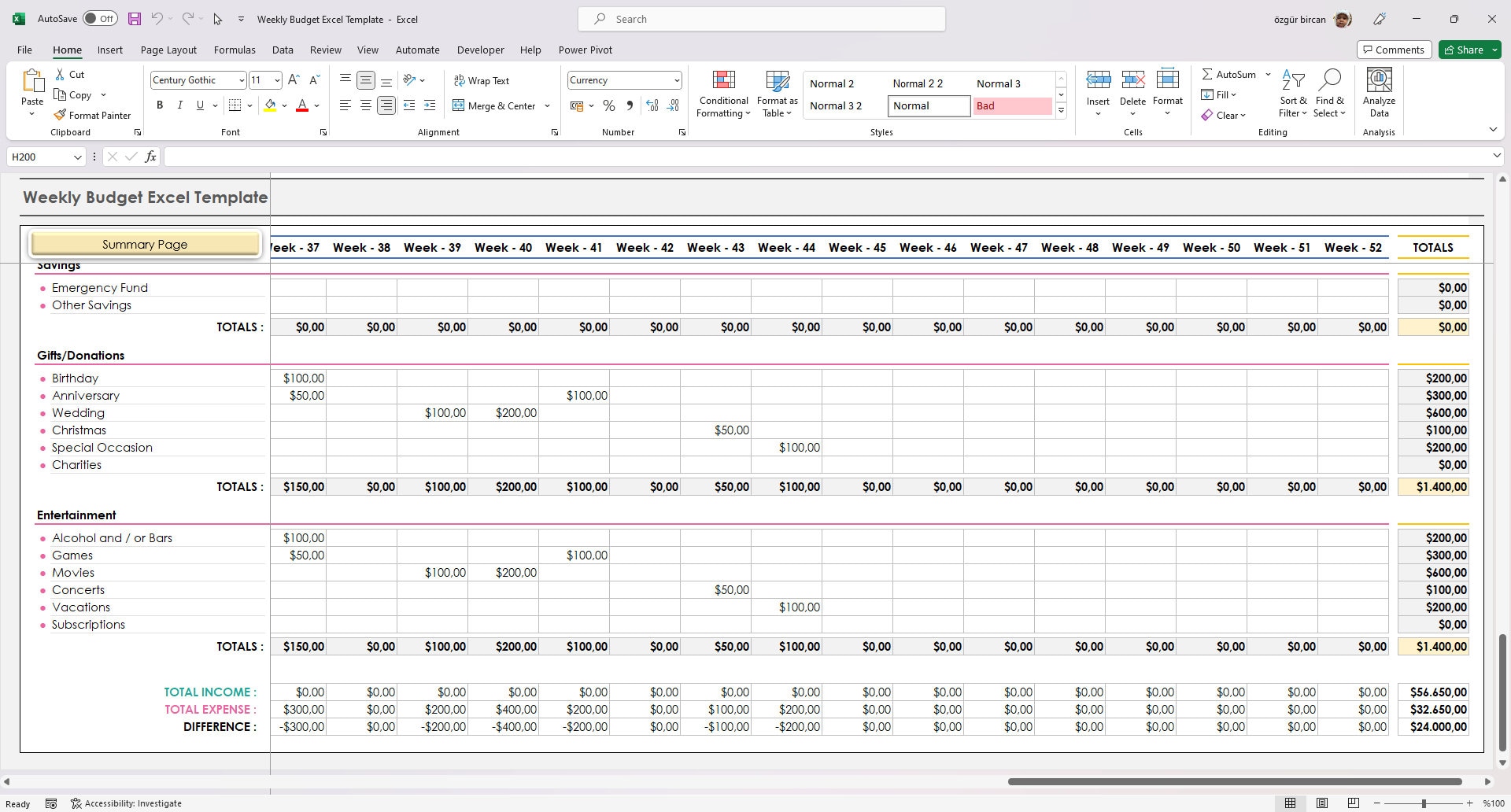This screenshot has height=812, width=1511.
Task: Open the Currency number format dropdown
Action: coord(677,79)
